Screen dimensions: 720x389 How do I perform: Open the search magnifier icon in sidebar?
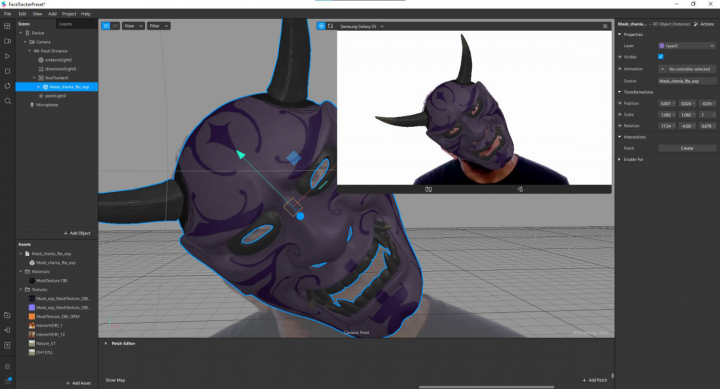pyautogui.click(x=7, y=101)
